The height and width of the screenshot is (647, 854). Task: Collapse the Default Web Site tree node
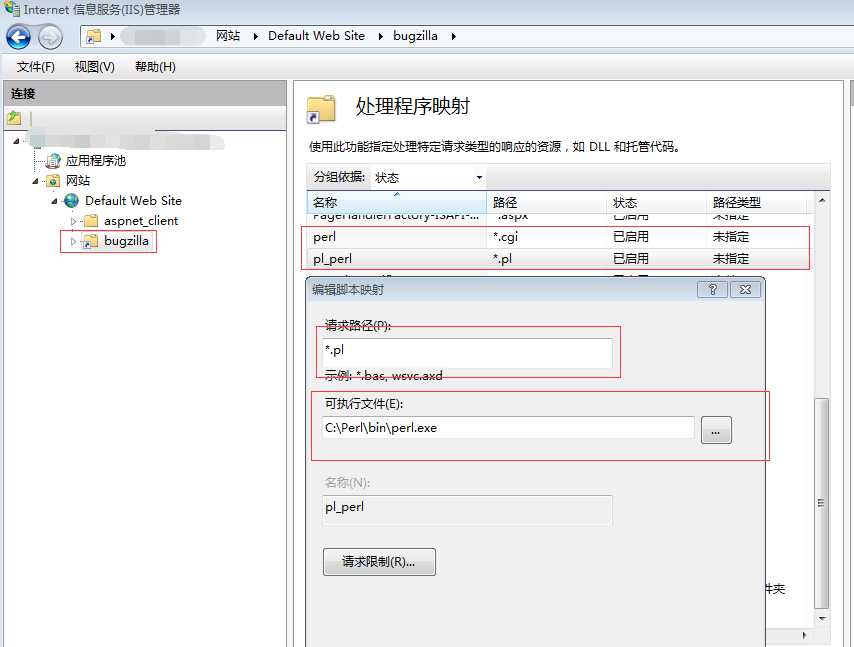point(54,202)
